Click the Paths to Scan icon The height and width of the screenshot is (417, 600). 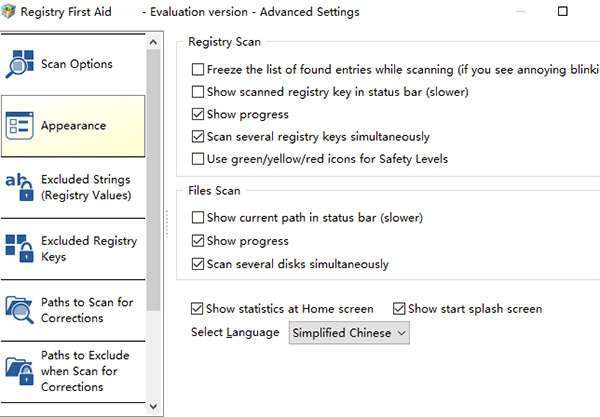(20, 310)
